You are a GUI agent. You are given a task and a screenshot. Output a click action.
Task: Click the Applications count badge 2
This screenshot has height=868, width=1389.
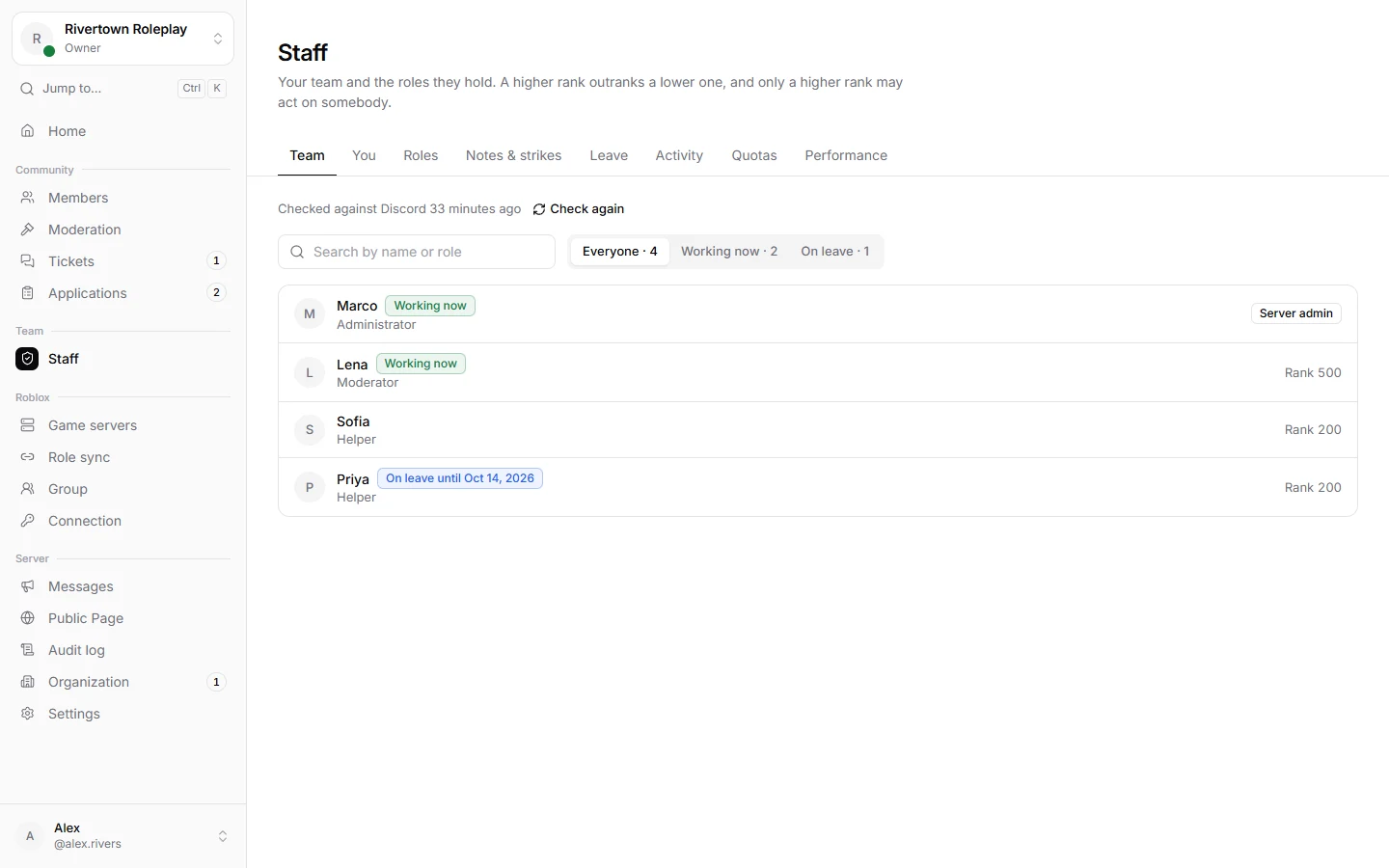point(216,292)
